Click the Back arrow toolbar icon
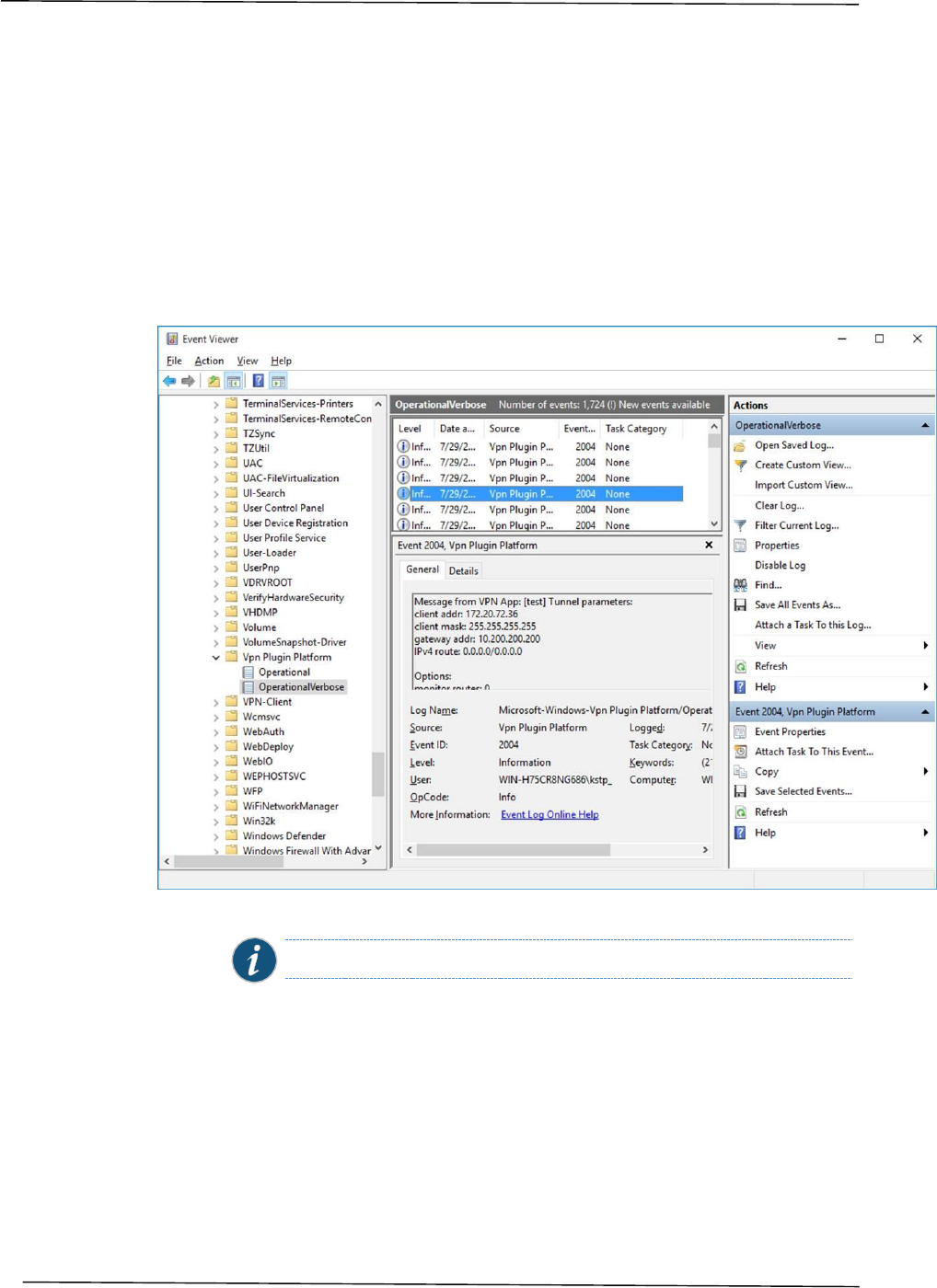 click(x=169, y=381)
